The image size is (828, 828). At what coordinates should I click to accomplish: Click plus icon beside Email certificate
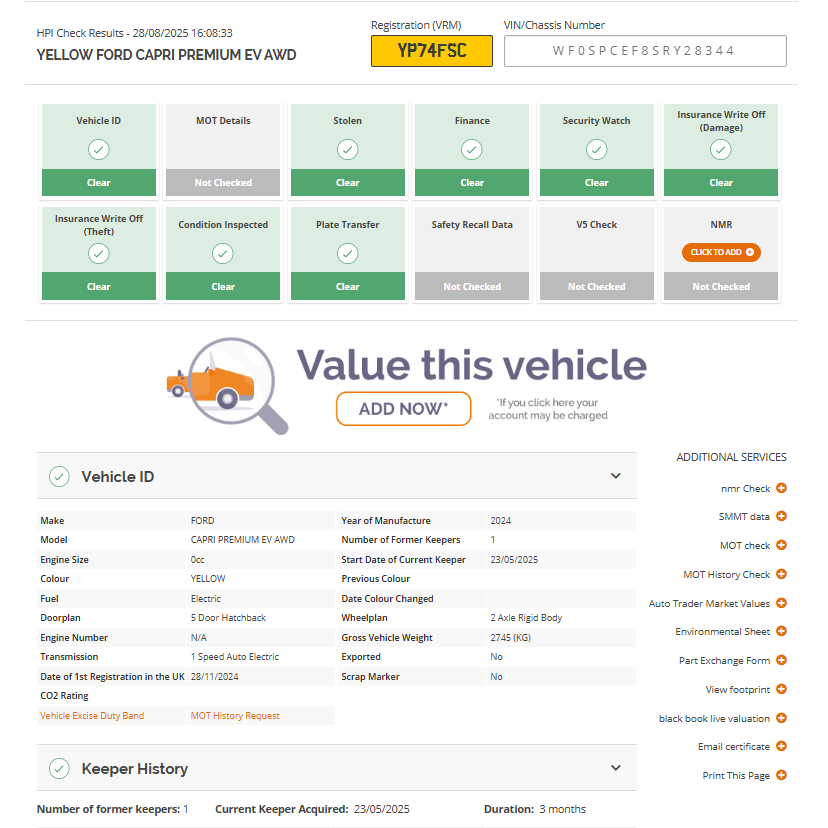782,746
